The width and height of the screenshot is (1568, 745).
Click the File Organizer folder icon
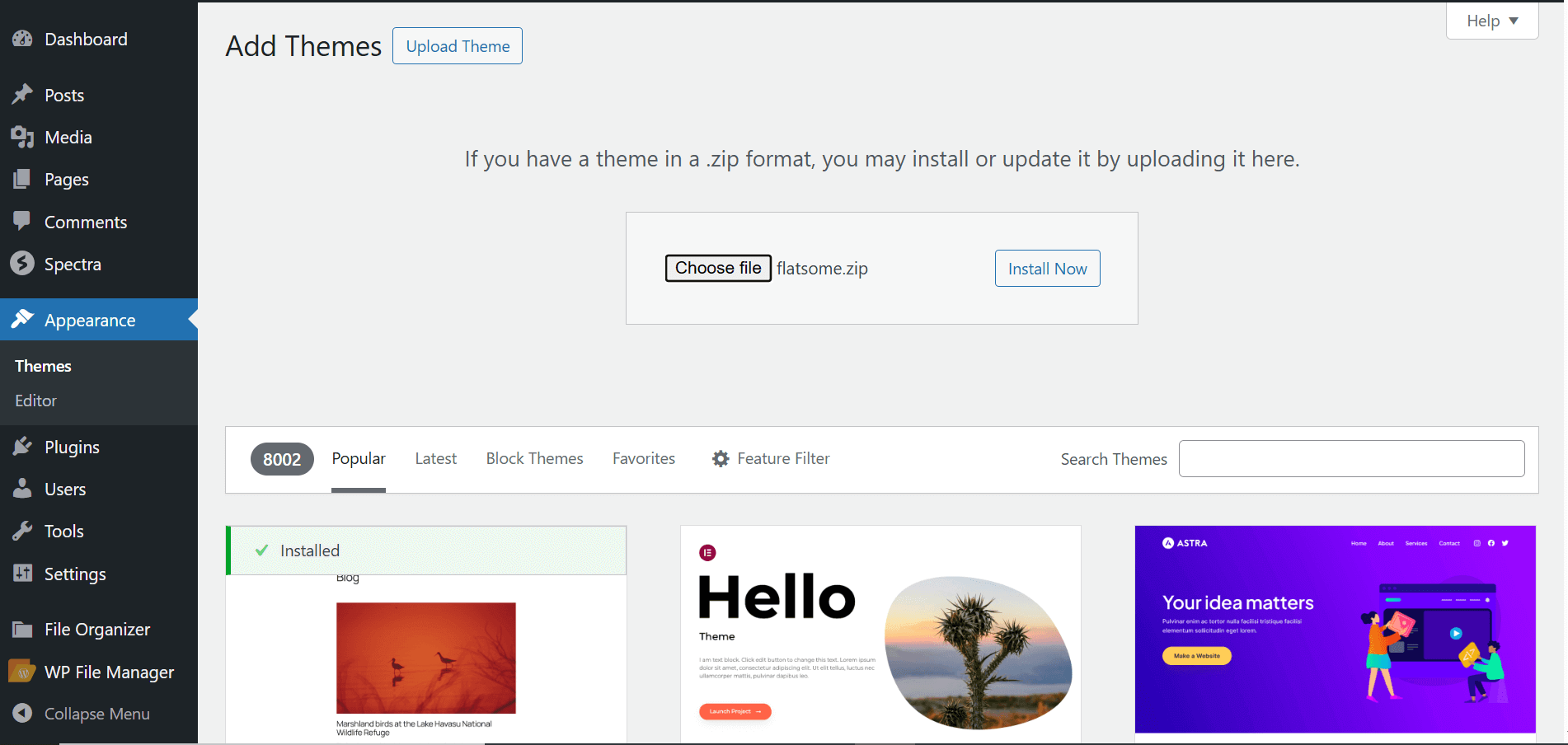[x=22, y=630]
